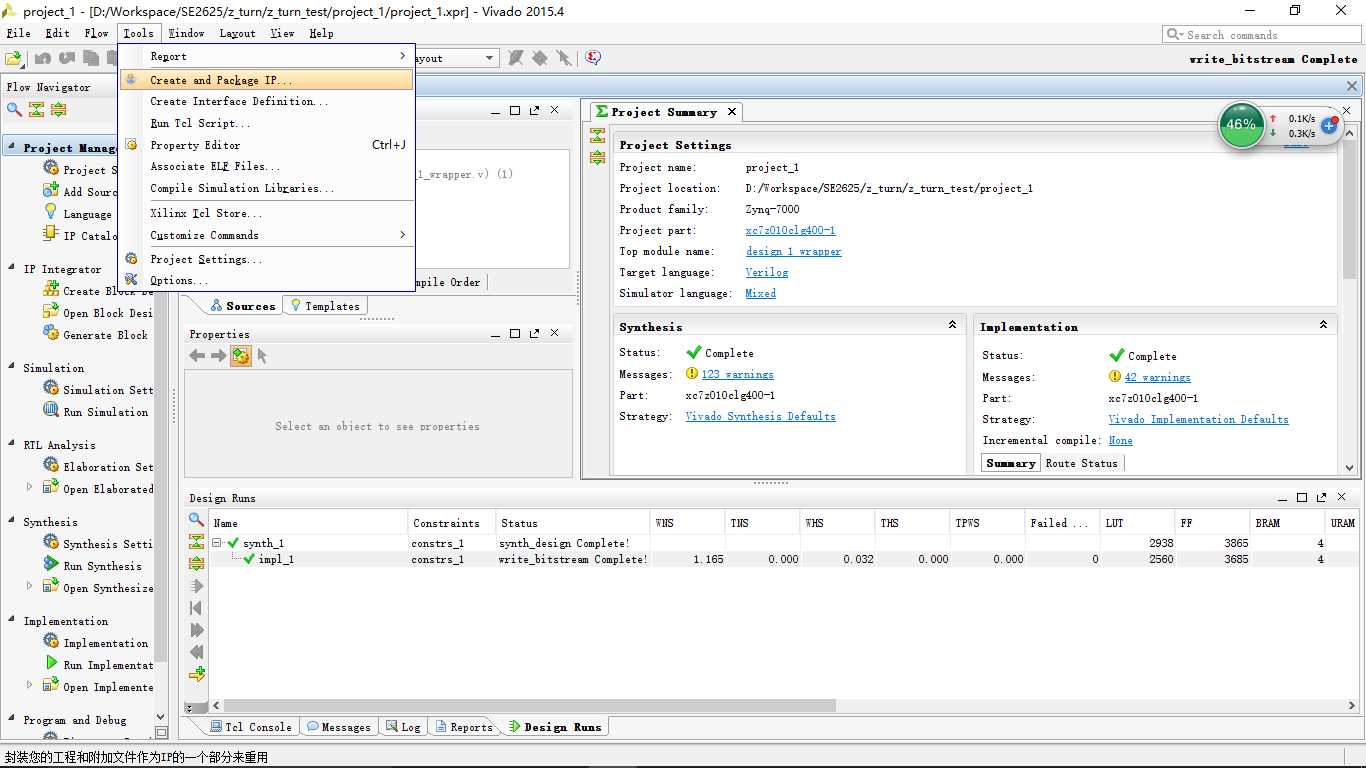Click the search magnifier in Flow Navigator
Screen dimensions: 1366x768
pos(14,109)
